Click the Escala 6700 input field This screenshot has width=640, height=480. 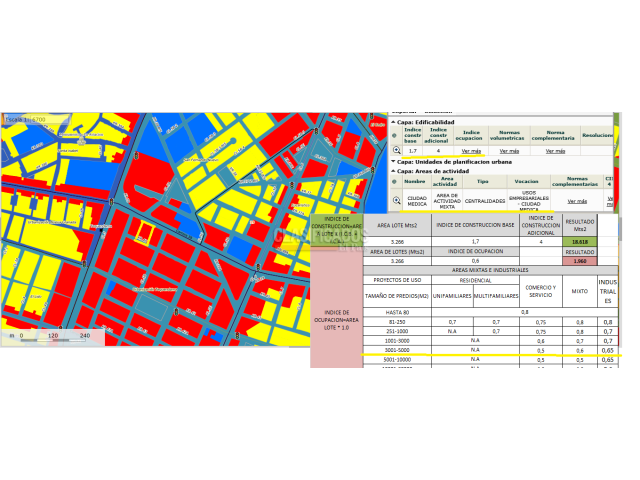click(x=50, y=120)
